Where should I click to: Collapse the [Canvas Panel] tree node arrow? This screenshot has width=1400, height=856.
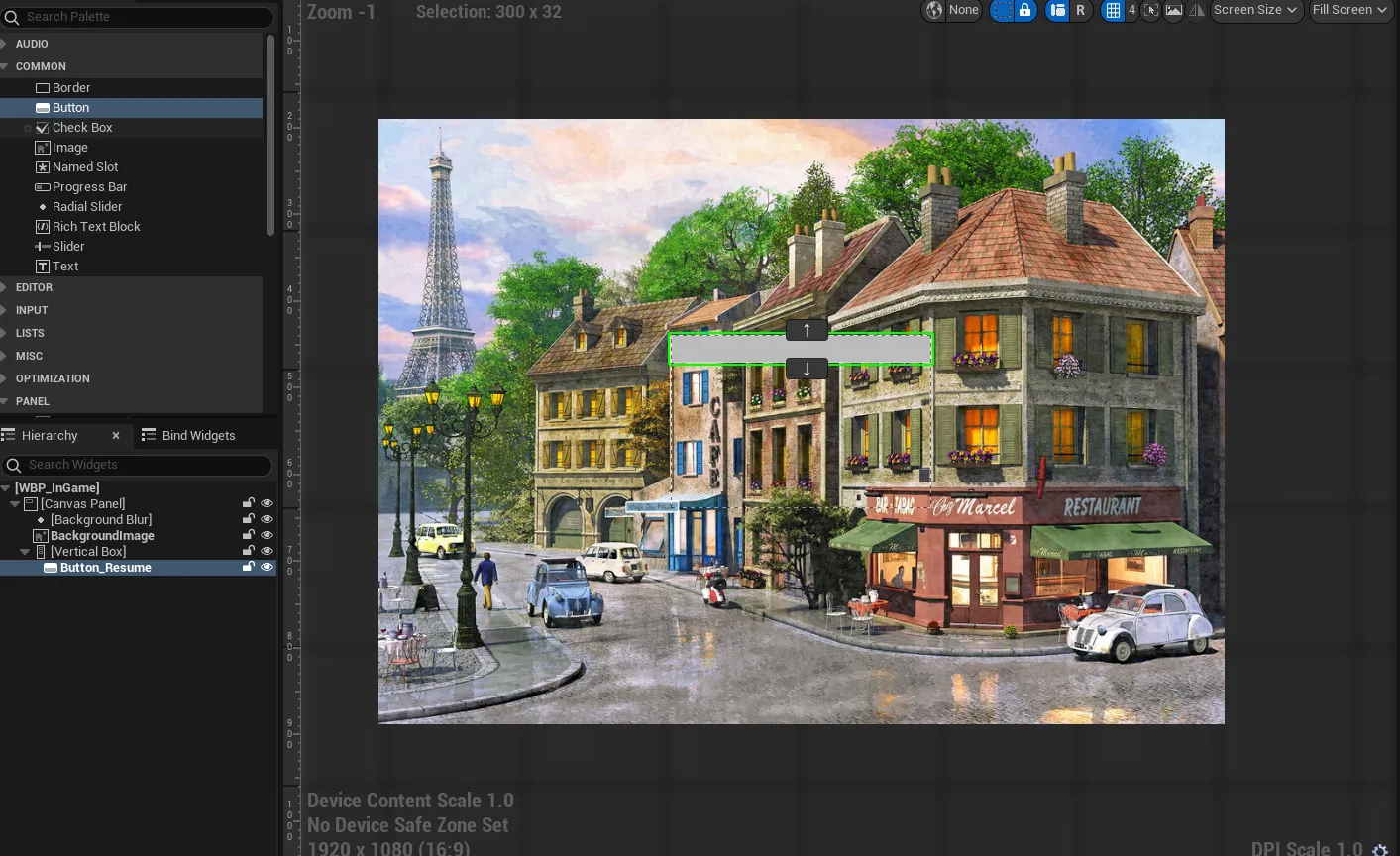[x=15, y=504]
